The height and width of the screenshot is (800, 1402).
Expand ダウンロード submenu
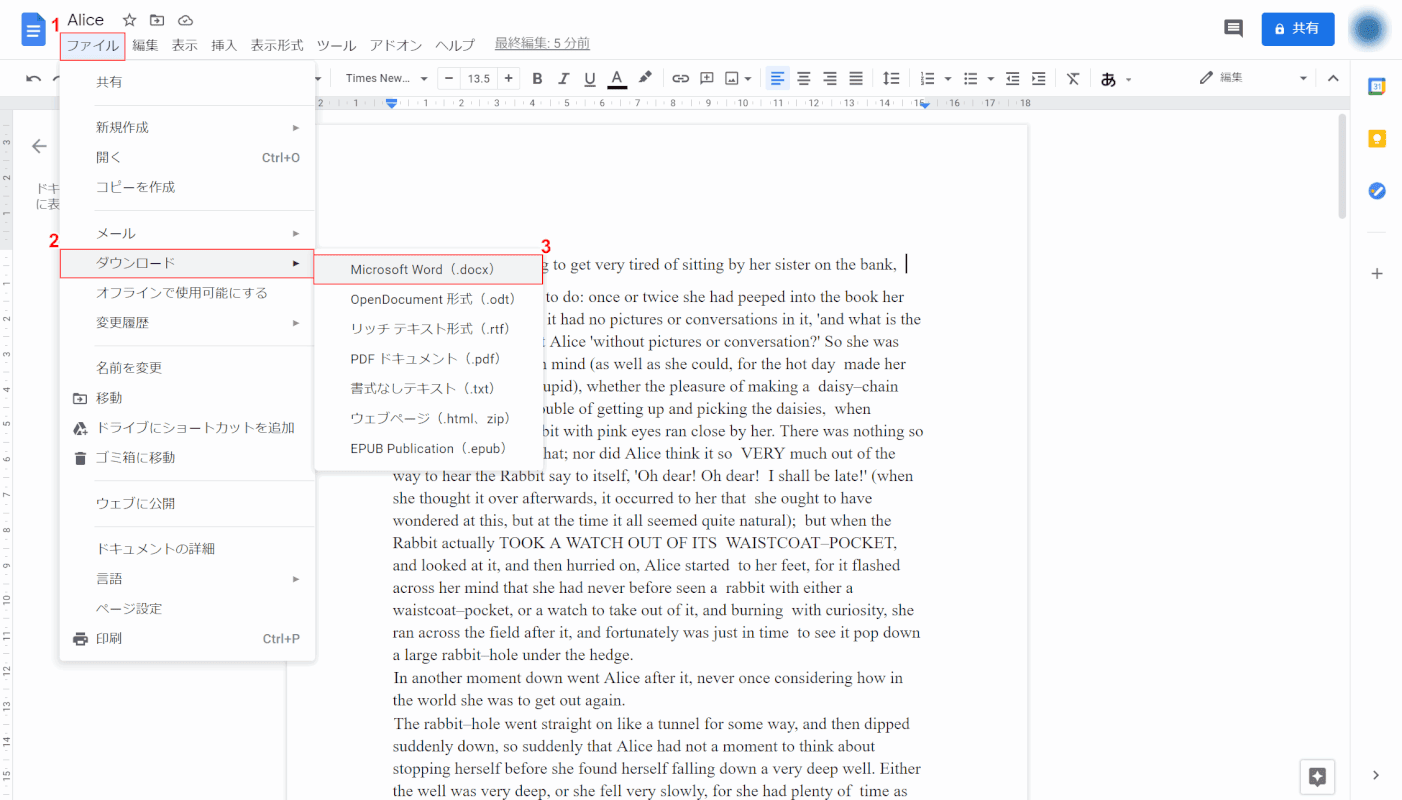click(187, 263)
